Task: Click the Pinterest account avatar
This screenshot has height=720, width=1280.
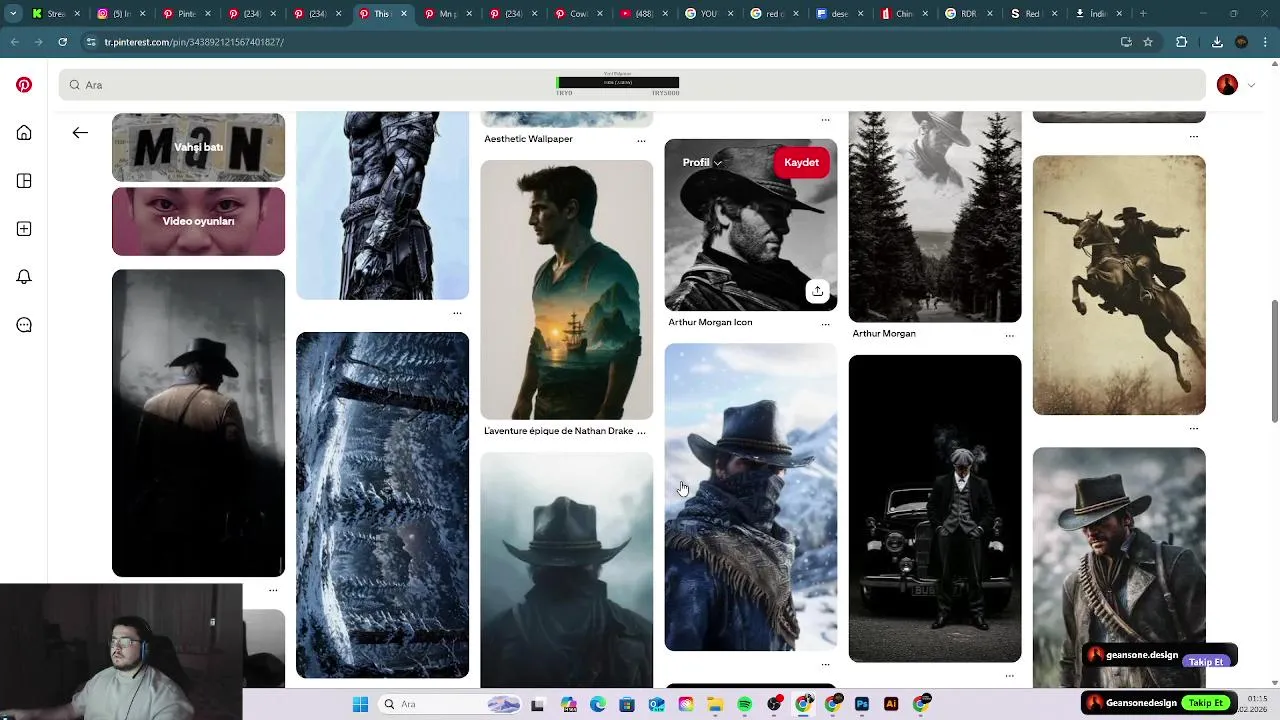Action: tap(1227, 85)
